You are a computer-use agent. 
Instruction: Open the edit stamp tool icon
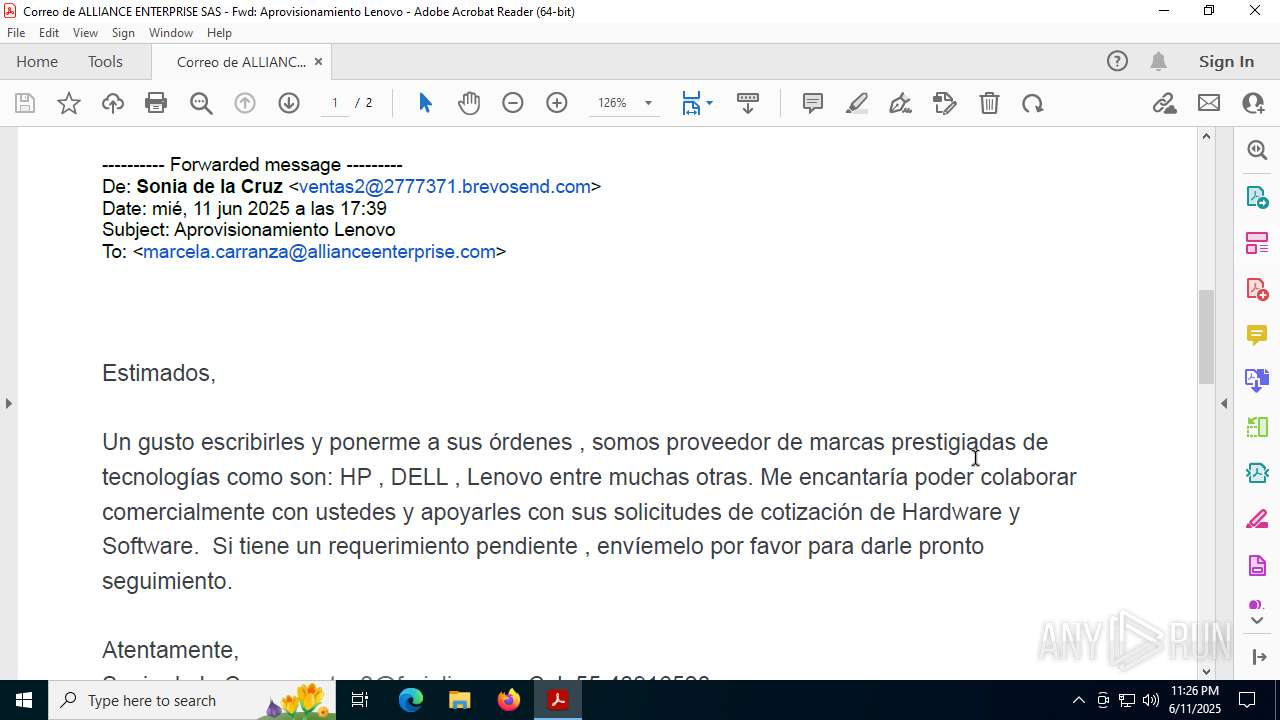point(945,103)
